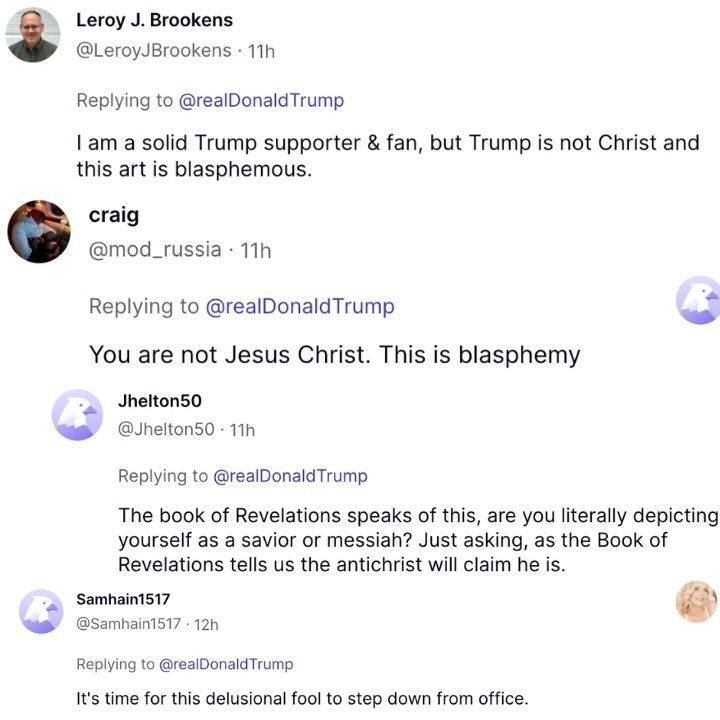Viewport: 720px width, 720px height.
Task: Click the eagle avatar beside craig's reply
Action: (698, 300)
